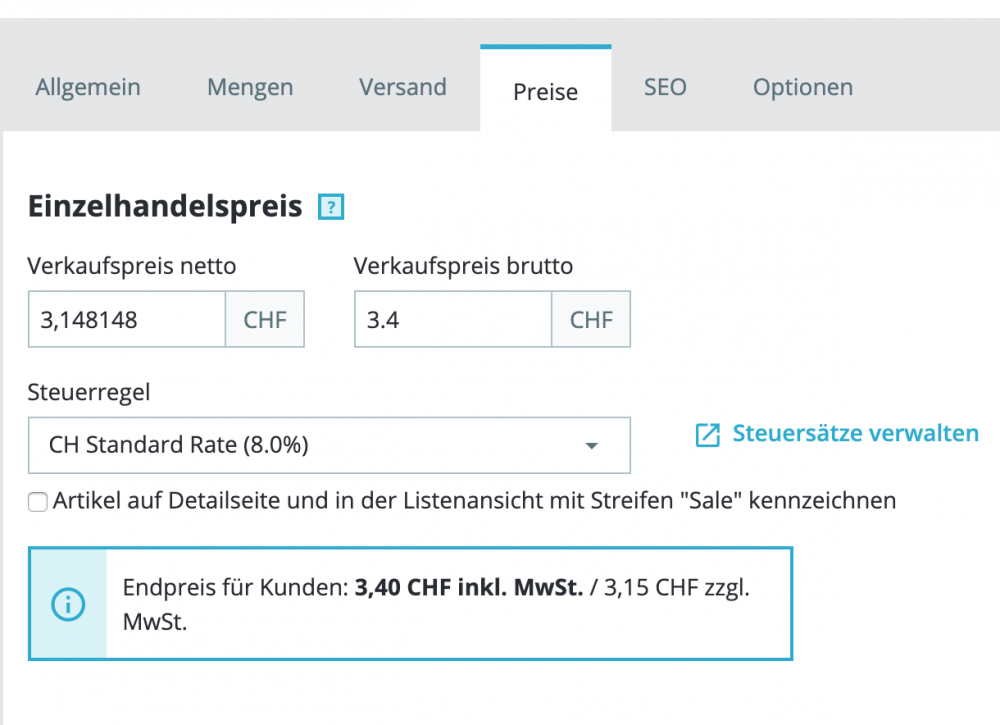
Task: Click CHF addon next to netto price
Action: (x=265, y=320)
